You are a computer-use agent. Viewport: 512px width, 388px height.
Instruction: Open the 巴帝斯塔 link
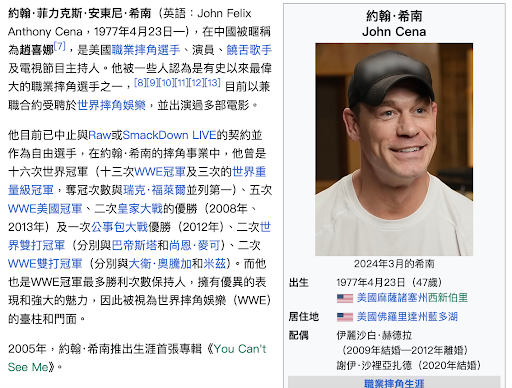click(x=134, y=246)
